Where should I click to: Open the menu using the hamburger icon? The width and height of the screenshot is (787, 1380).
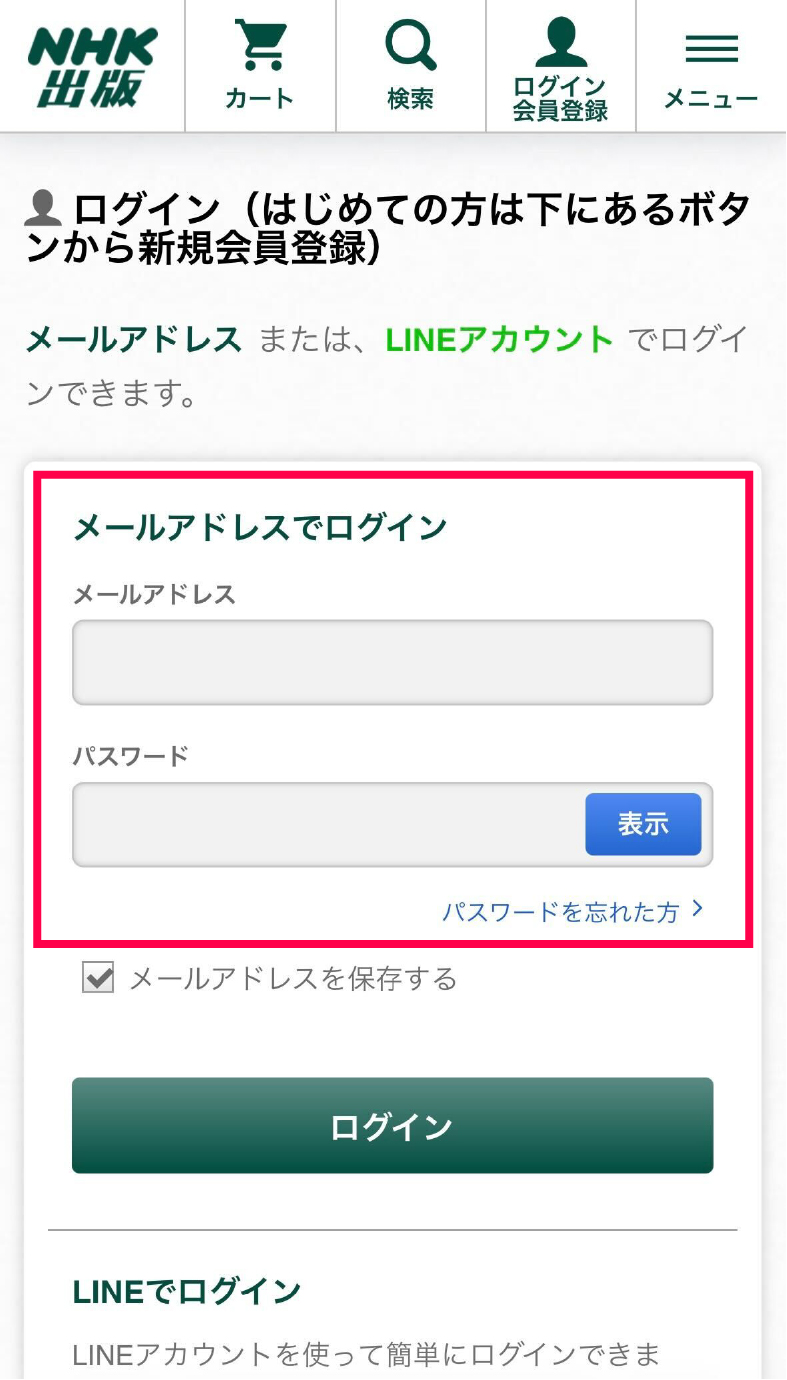(x=709, y=48)
